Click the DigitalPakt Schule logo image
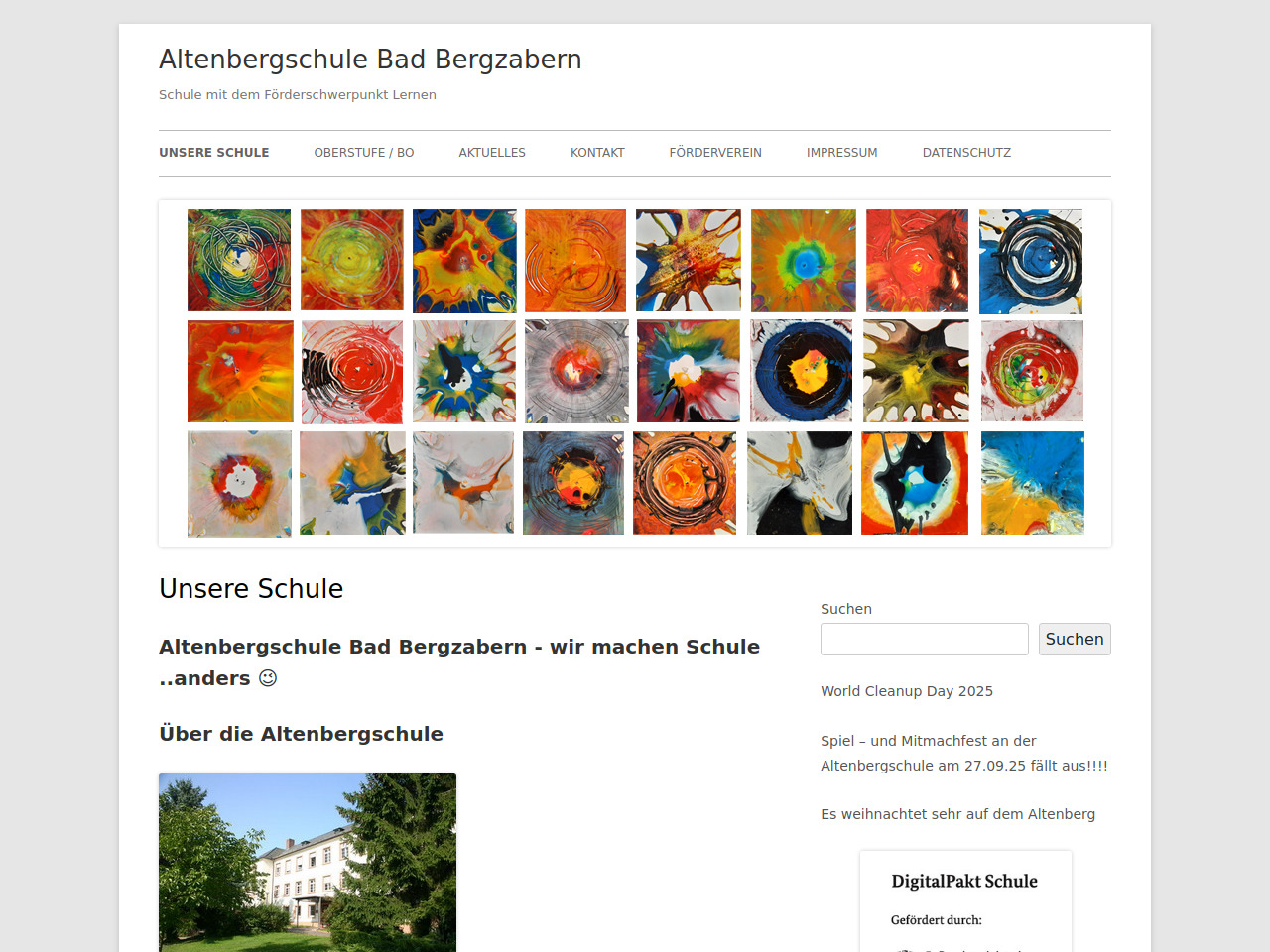The width and height of the screenshot is (1270, 952). pos(965,901)
